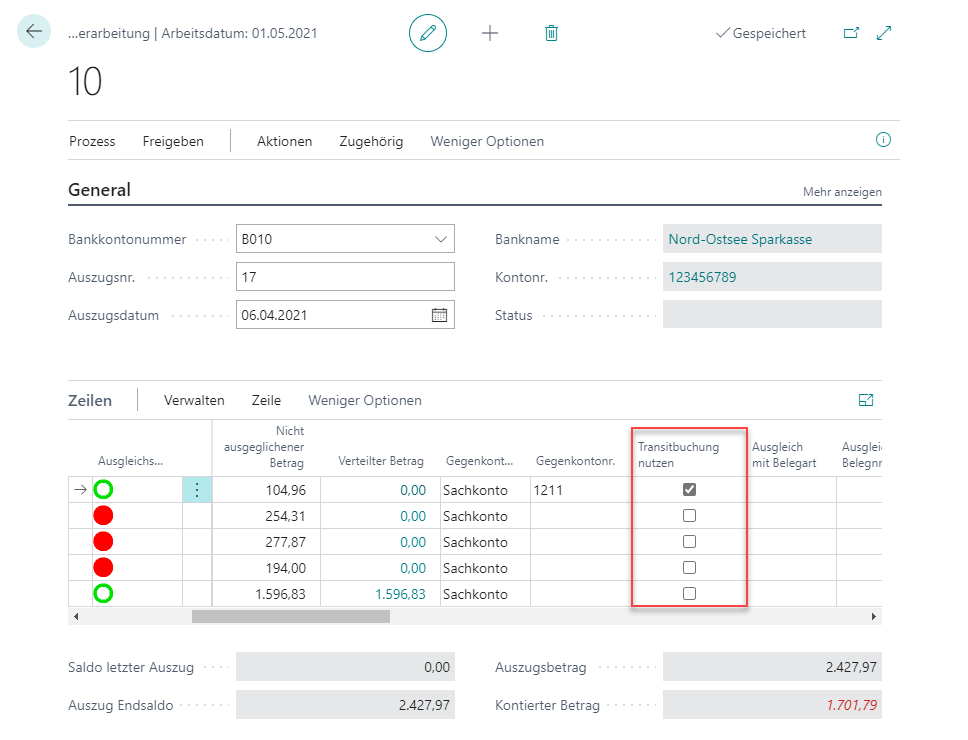The height and width of the screenshot is (740, 968).
Task: Open the Verwalten menu in Zeilen
Action: 194,400
